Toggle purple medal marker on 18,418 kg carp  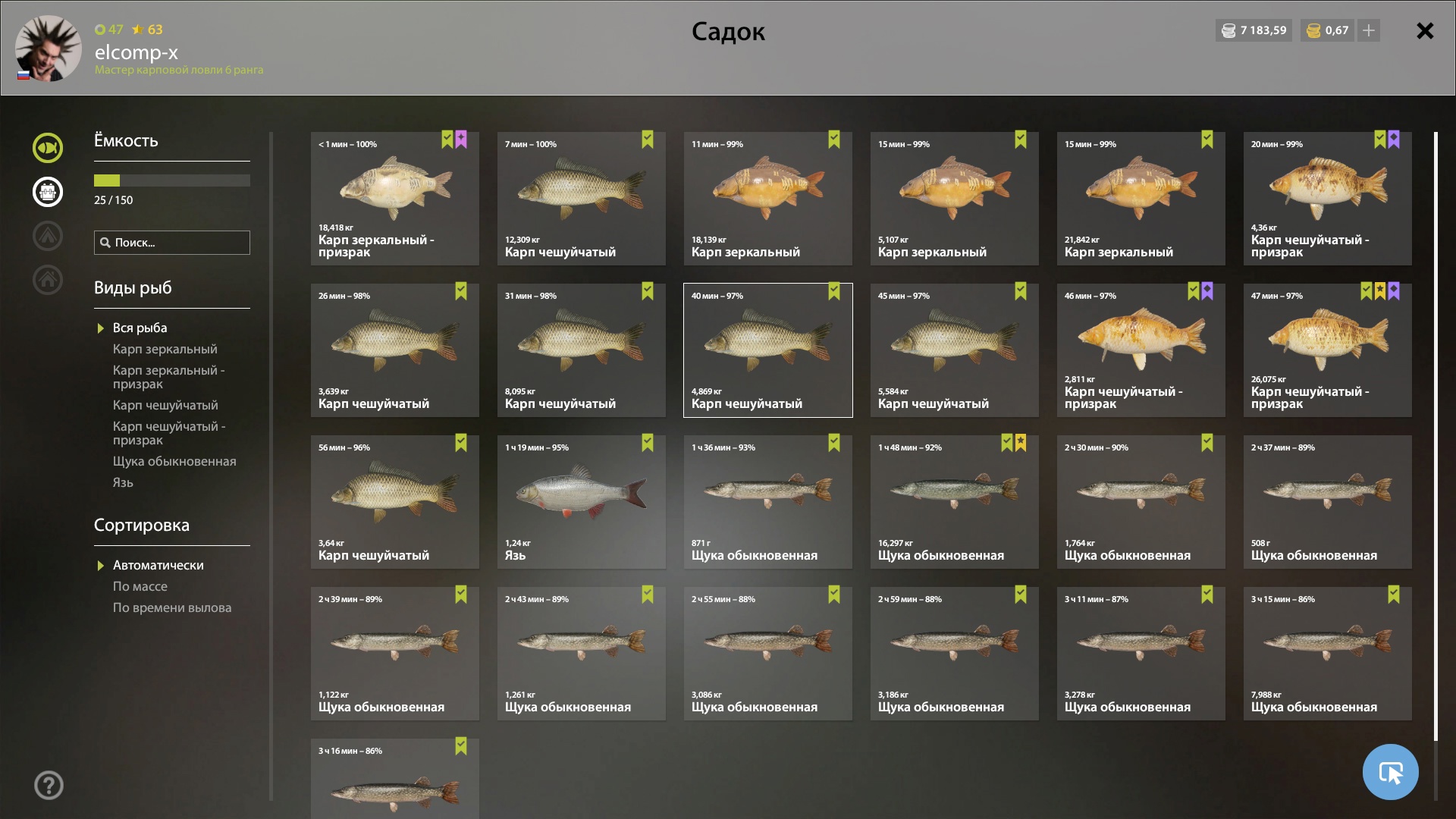point(461,140)
